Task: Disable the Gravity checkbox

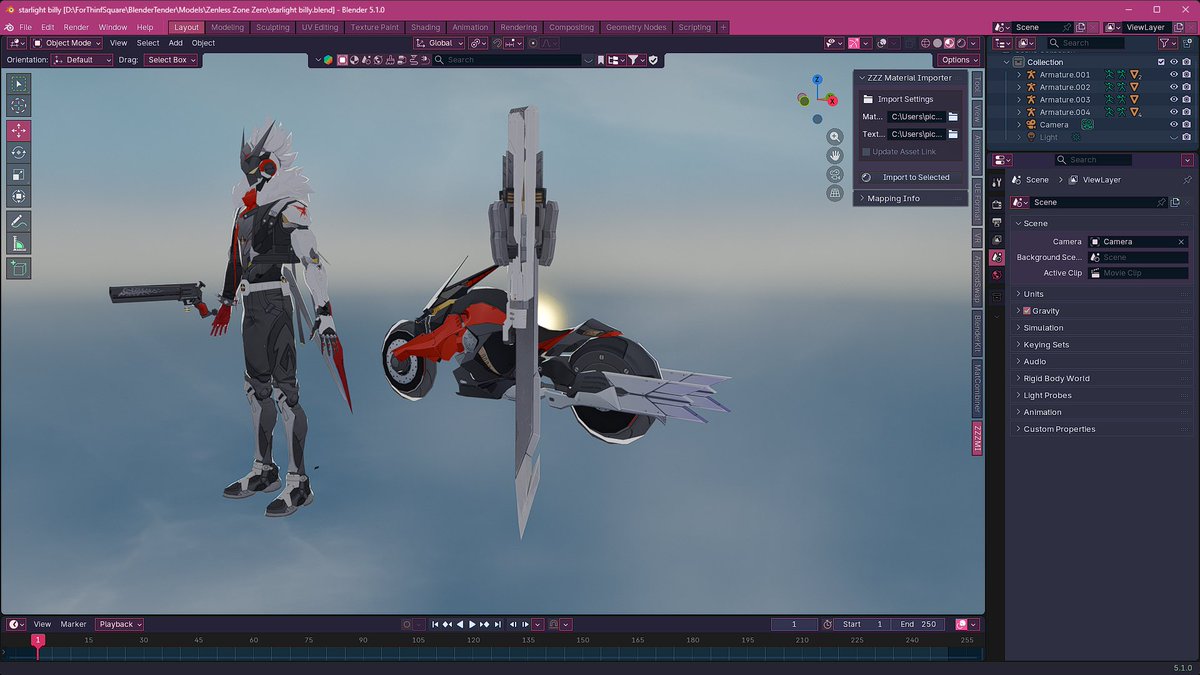Action: coord(1026,311)
